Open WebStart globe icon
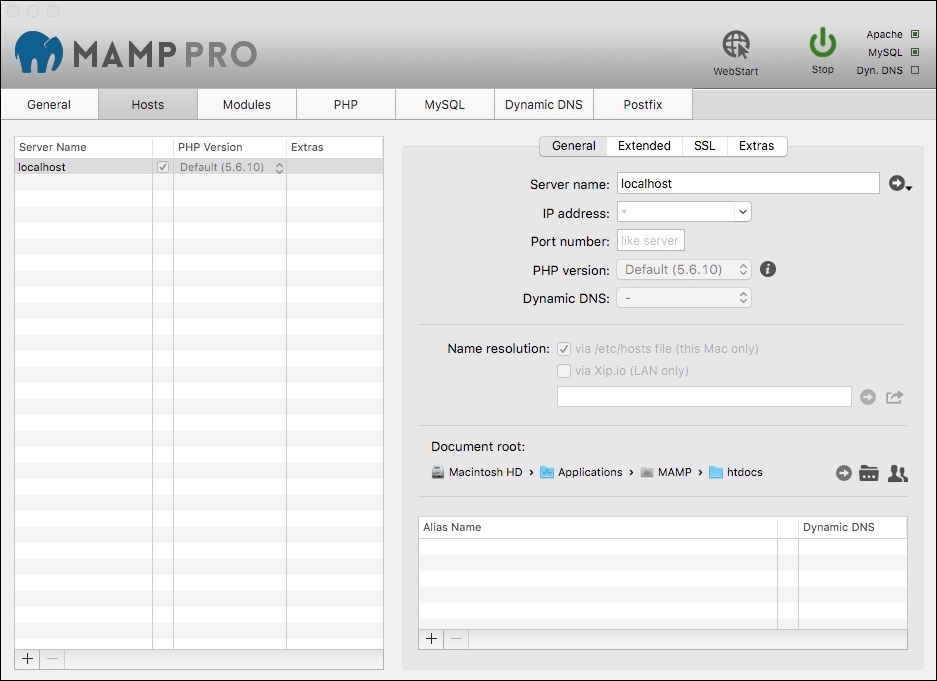This screenshot has width=937, height=681. tap(736, 45)
